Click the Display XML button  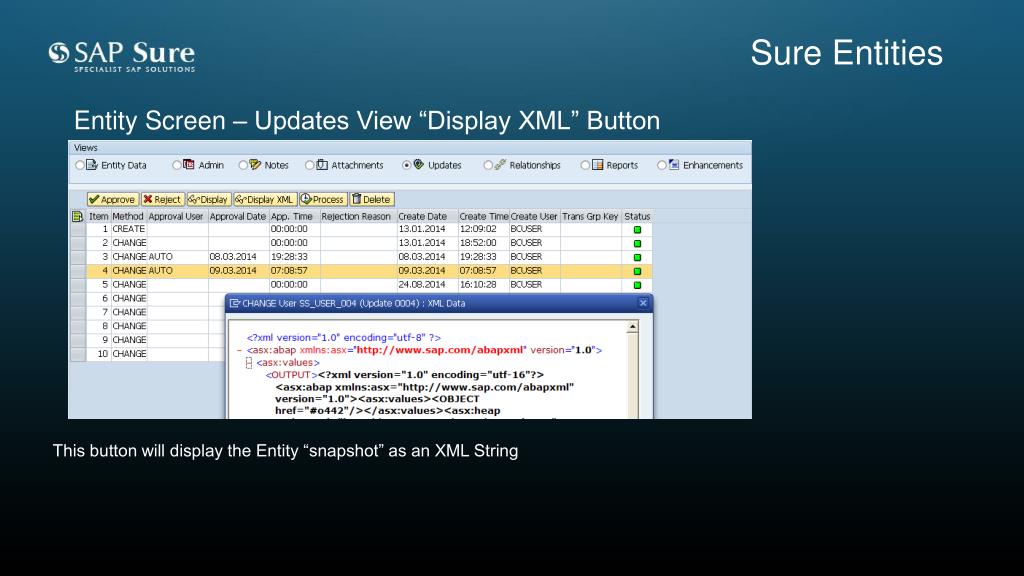coord(265,199)
